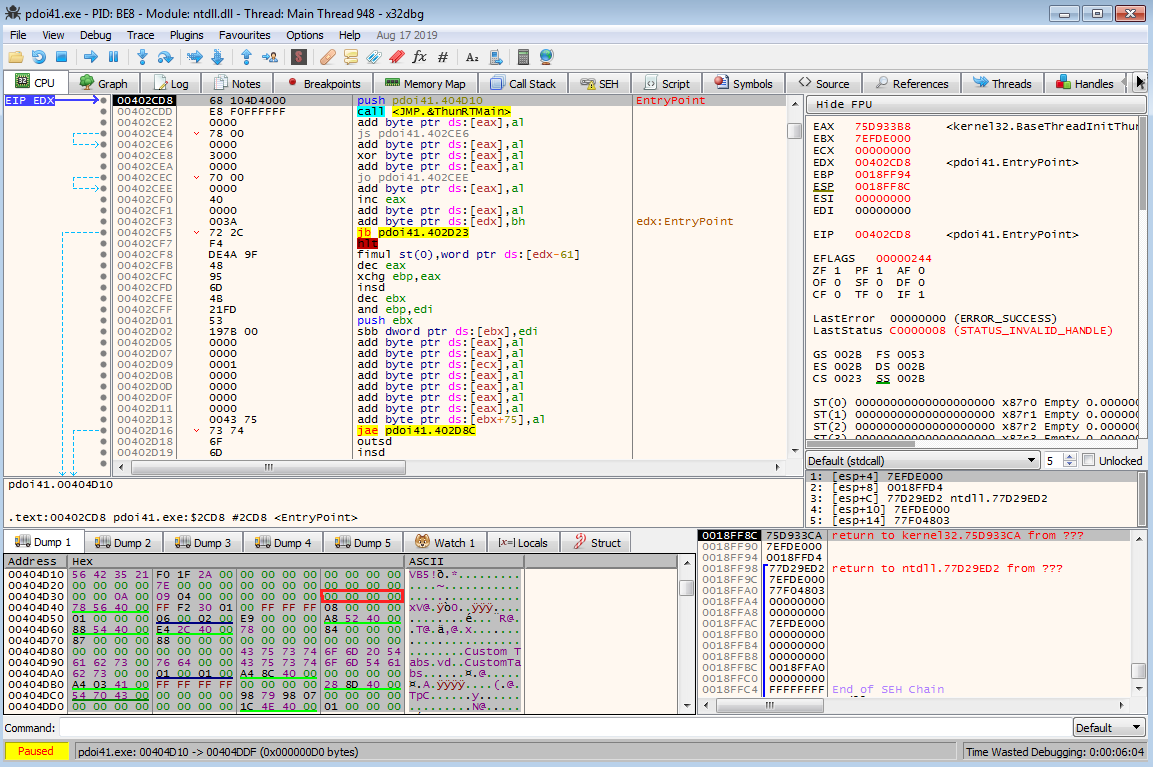Screen dimensions: 1153x767
Task: Open the Patches band-aid icon
Action: 327,57
